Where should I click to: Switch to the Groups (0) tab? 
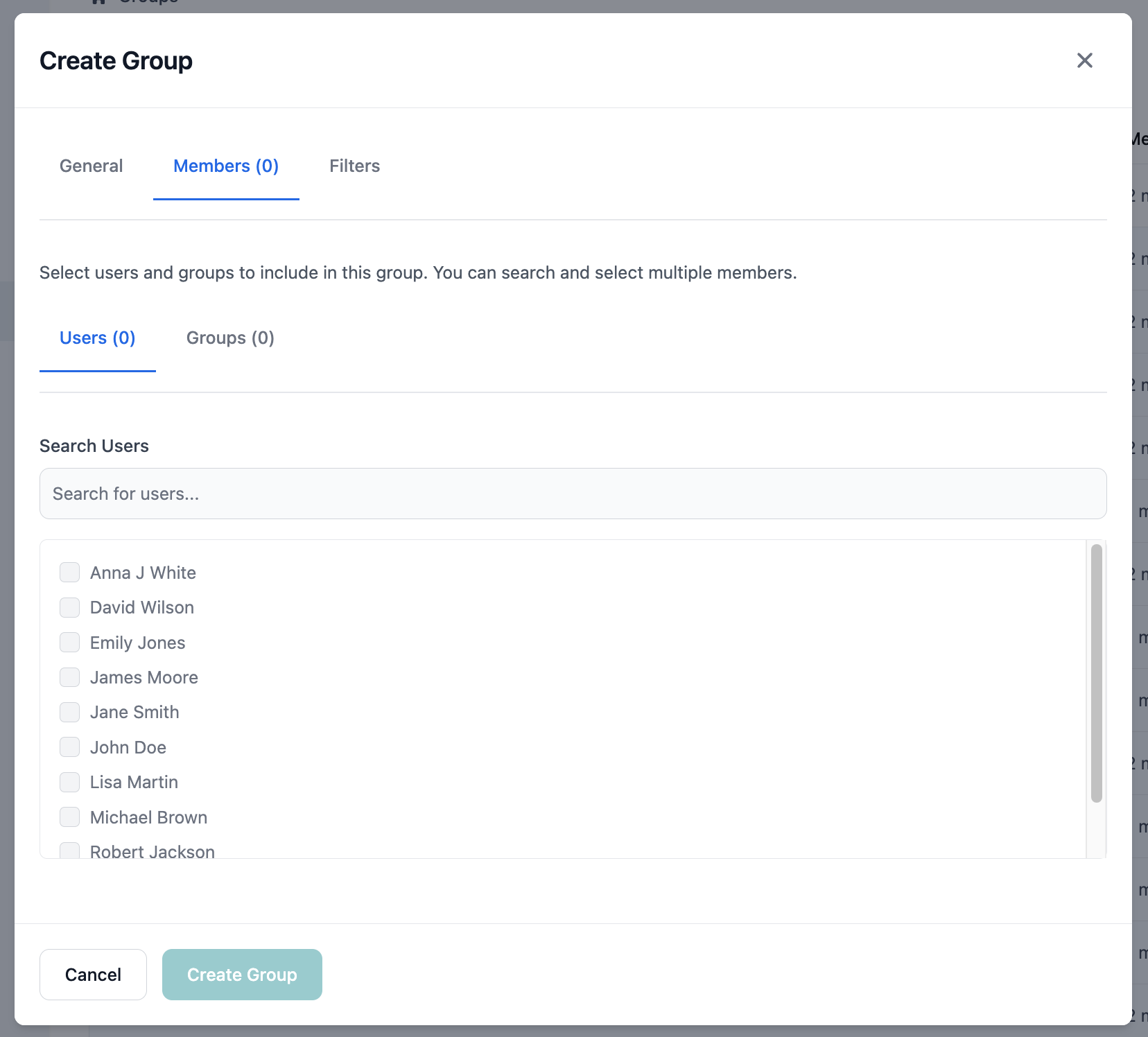pos(229,338)
